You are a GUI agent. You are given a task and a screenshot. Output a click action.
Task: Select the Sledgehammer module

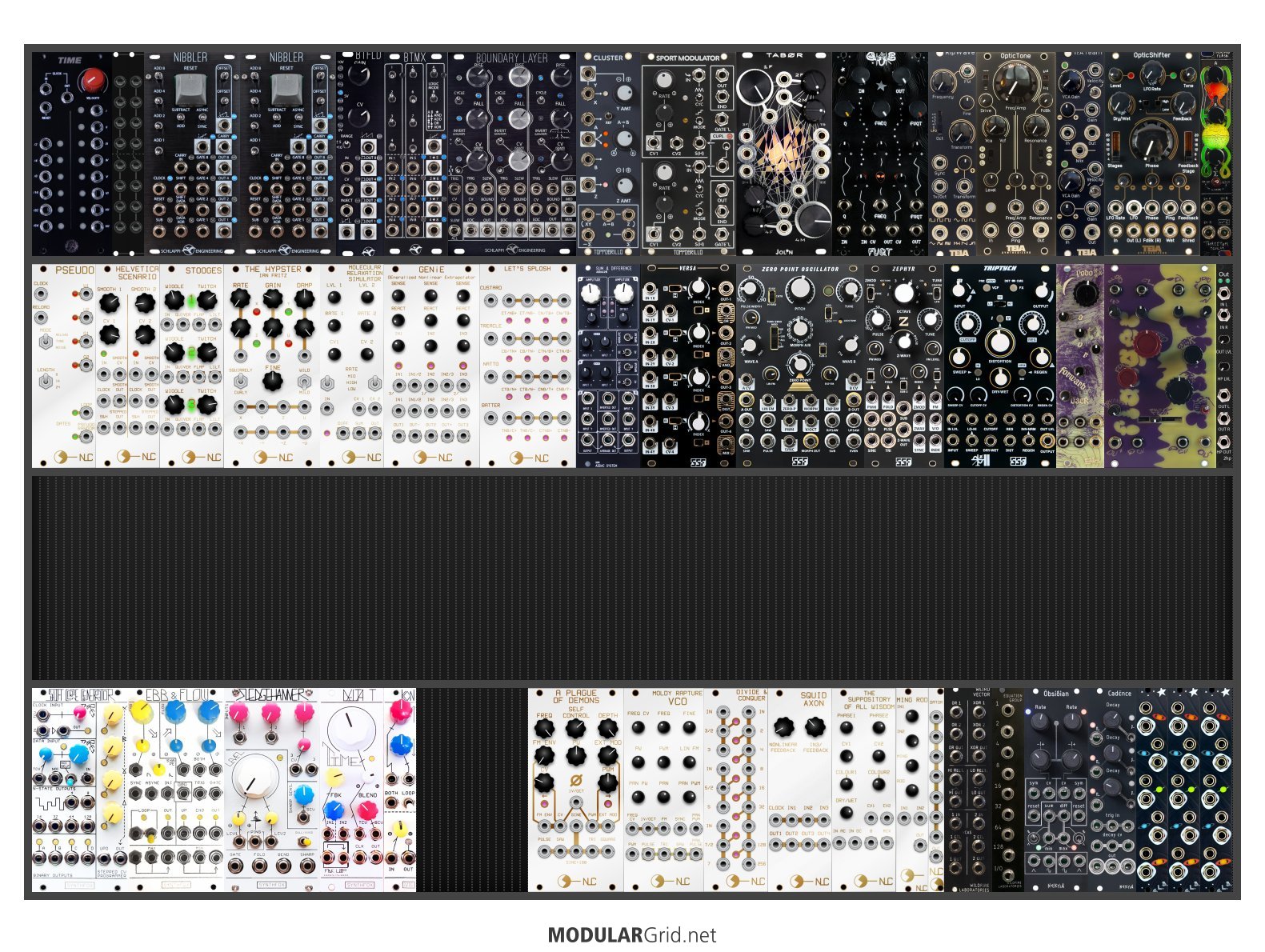tap(272, 790)
